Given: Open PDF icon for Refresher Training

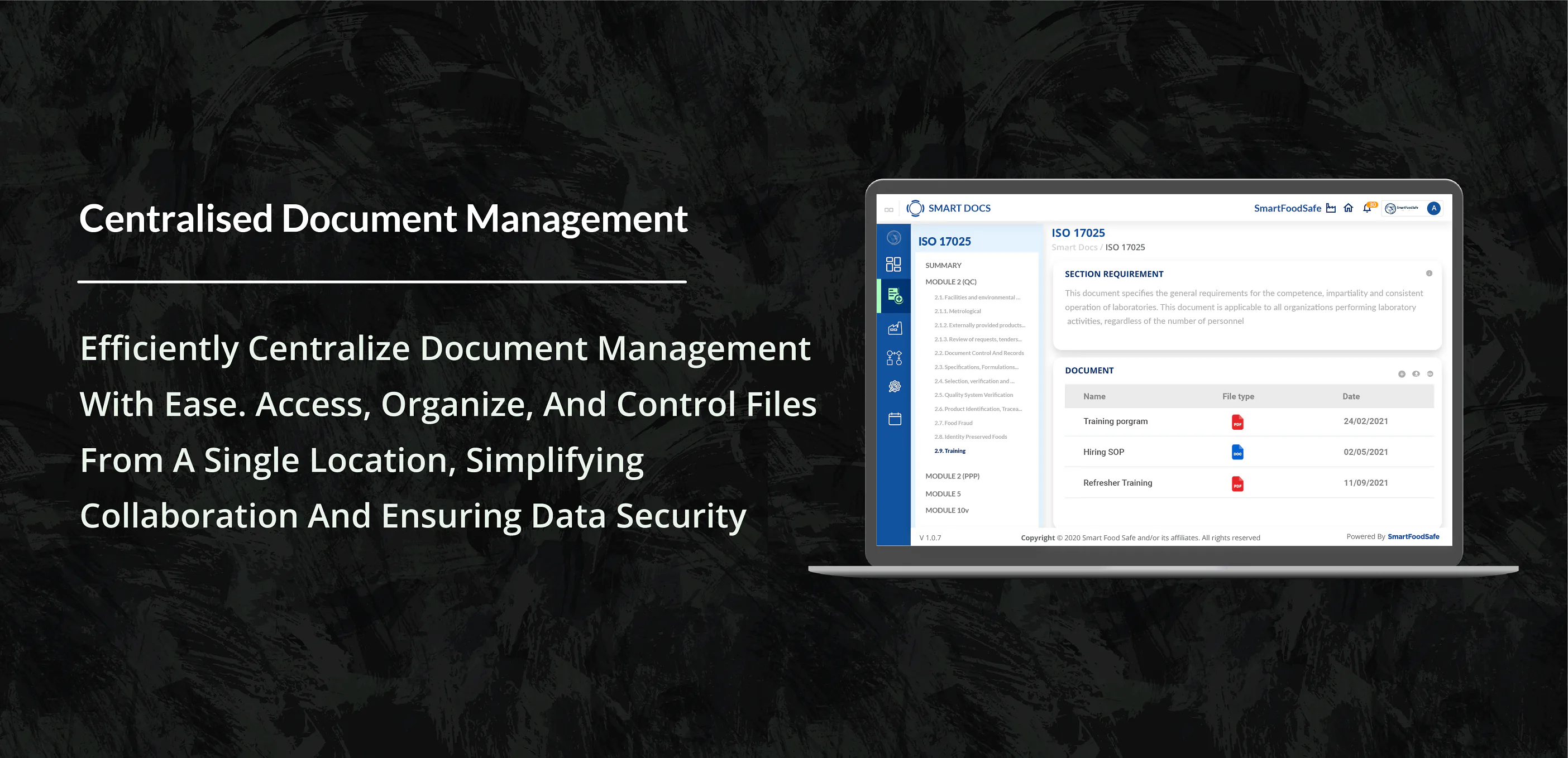Looking at the screenshot, I should coord(1237,483).
